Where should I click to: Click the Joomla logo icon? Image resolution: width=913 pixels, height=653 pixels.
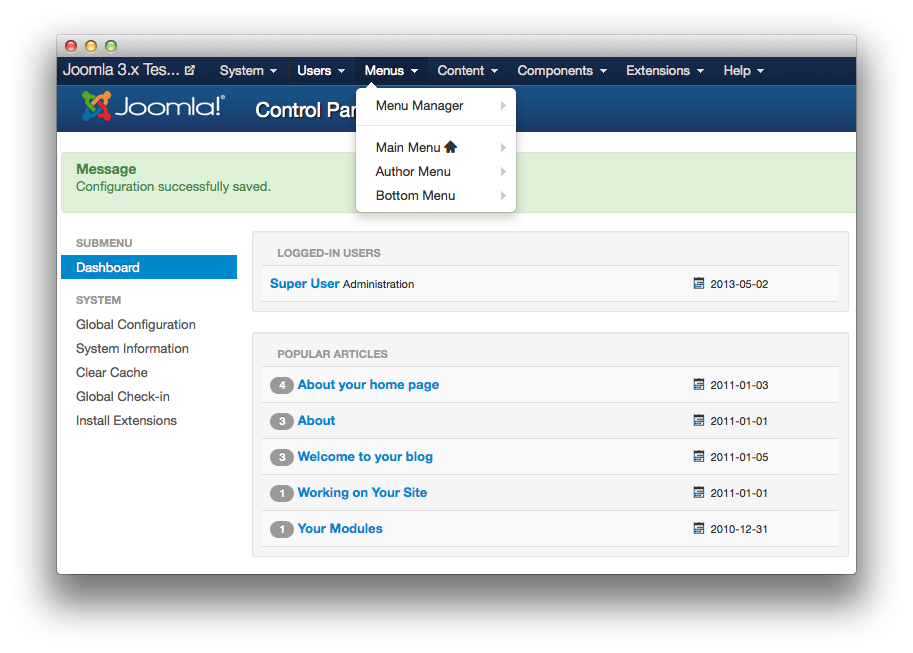(96, 107)
